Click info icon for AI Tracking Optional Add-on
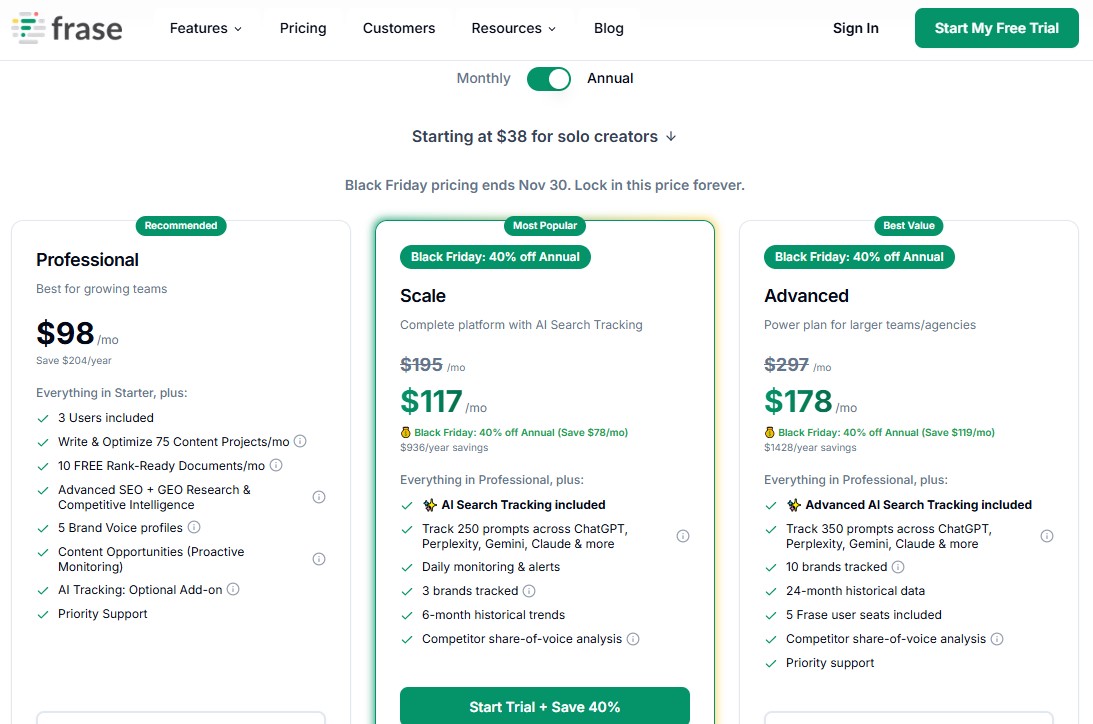The height and width of the screenshot is (724, 1093). coord(233,589)
